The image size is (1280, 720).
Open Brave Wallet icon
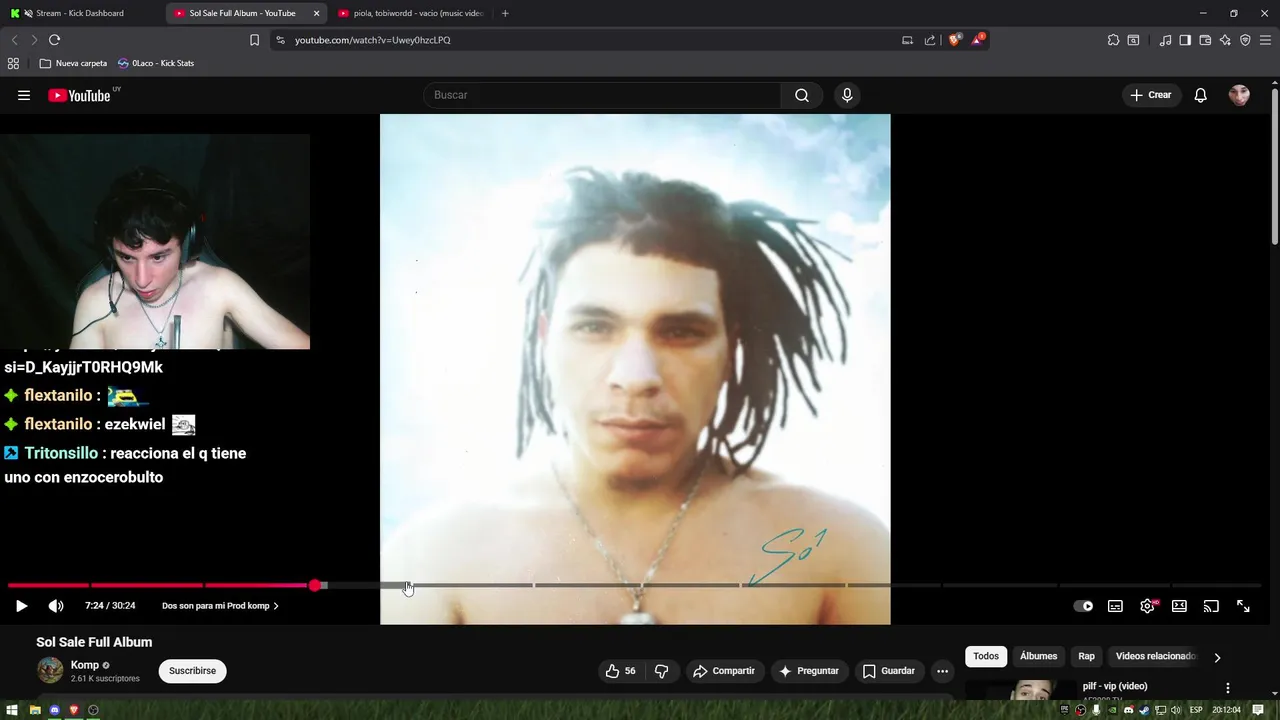pyautogui.click(x=1205, y=40)
